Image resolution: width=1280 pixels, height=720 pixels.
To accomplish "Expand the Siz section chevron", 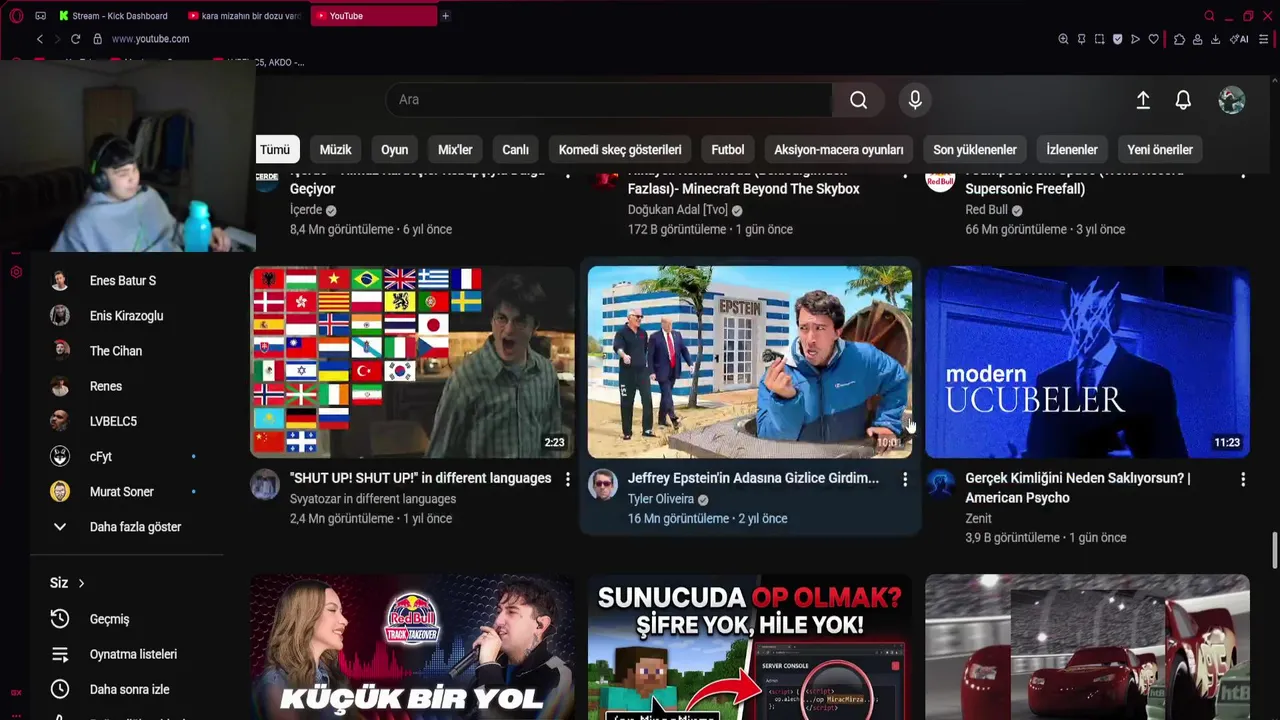I will (81, 583).
